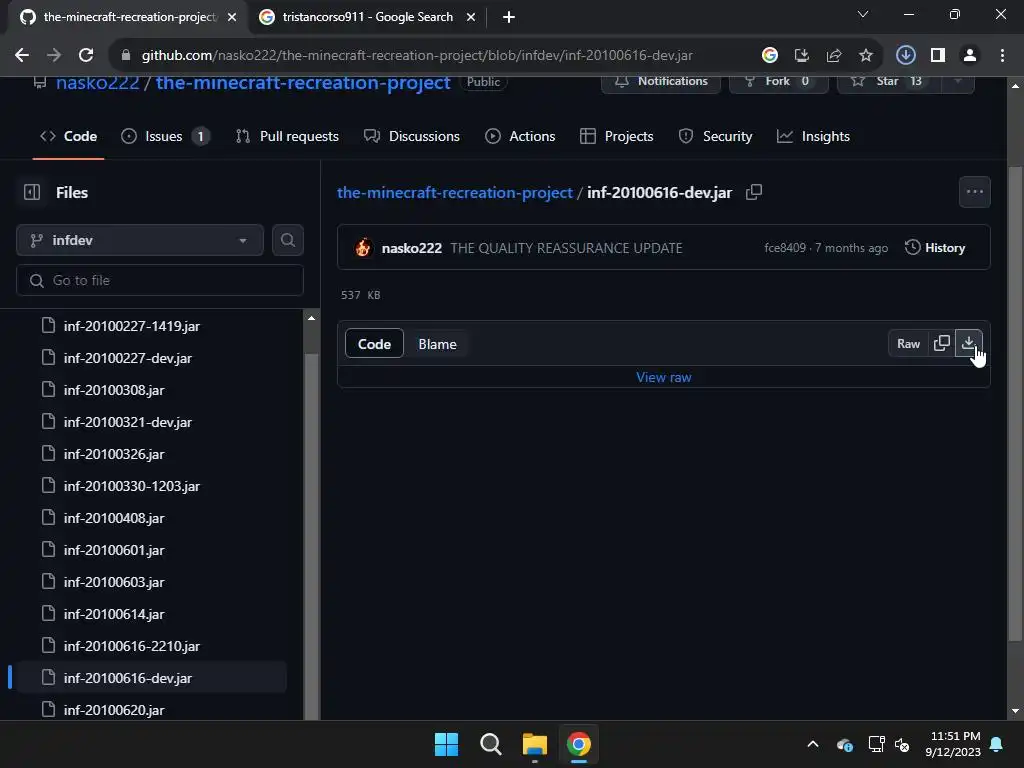Screen dimensions: 1024x768
Task: Open the infdev branch dropdown
Action: point(140,240)
